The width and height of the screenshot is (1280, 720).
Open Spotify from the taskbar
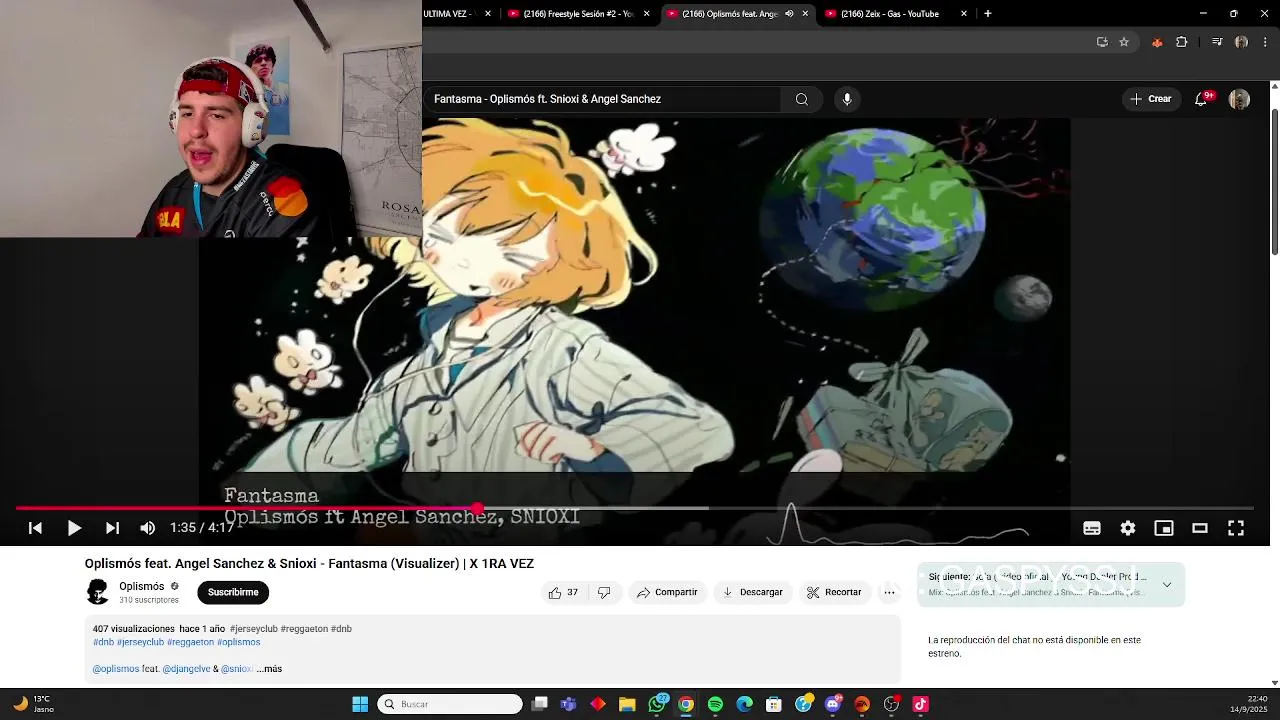(x=715, y=704)
